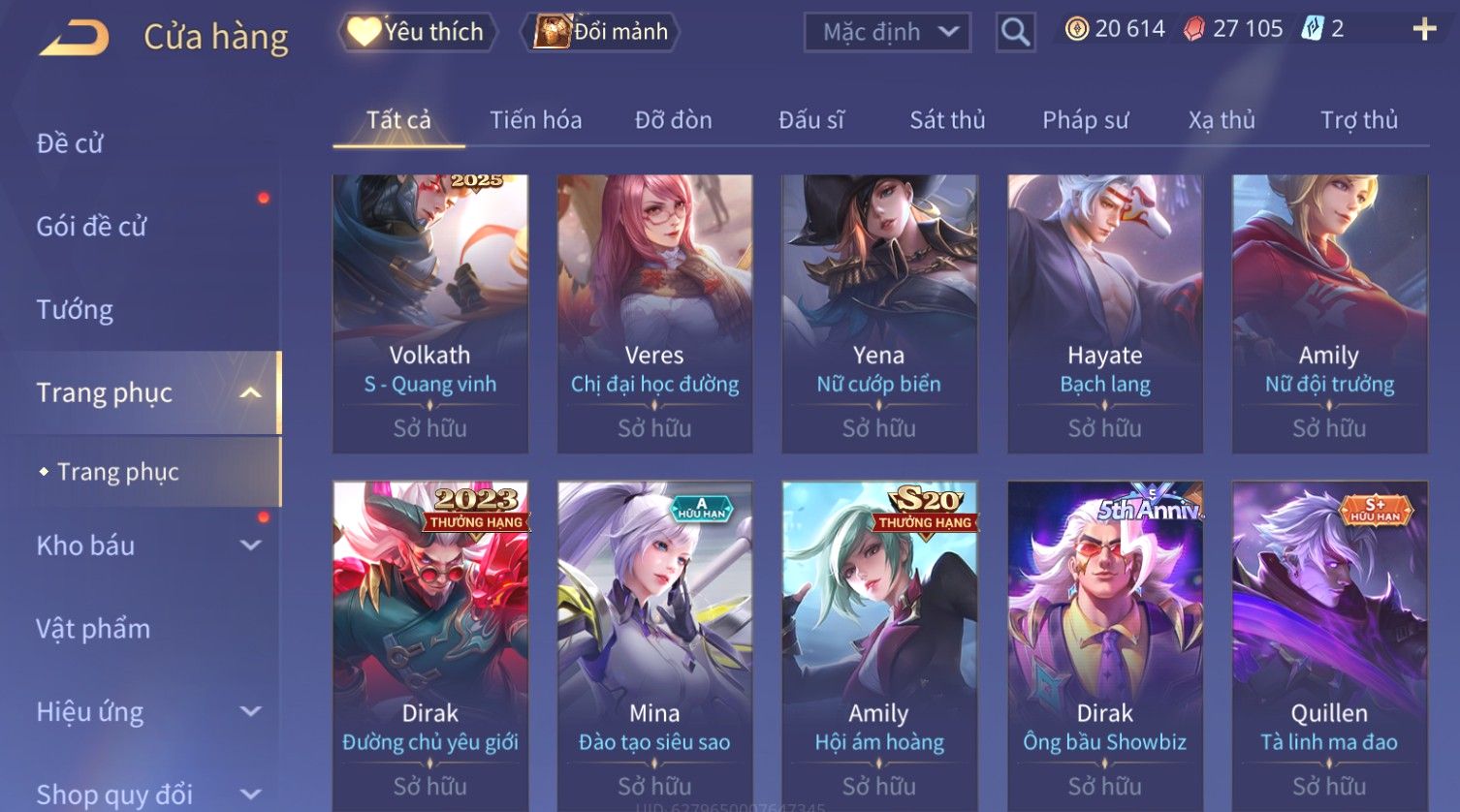This screenshot has height=812, width=1460.
Task: Select Quillen Tà linh ma đao skin
Action: pyautogui.click(x=1329, y=646)
